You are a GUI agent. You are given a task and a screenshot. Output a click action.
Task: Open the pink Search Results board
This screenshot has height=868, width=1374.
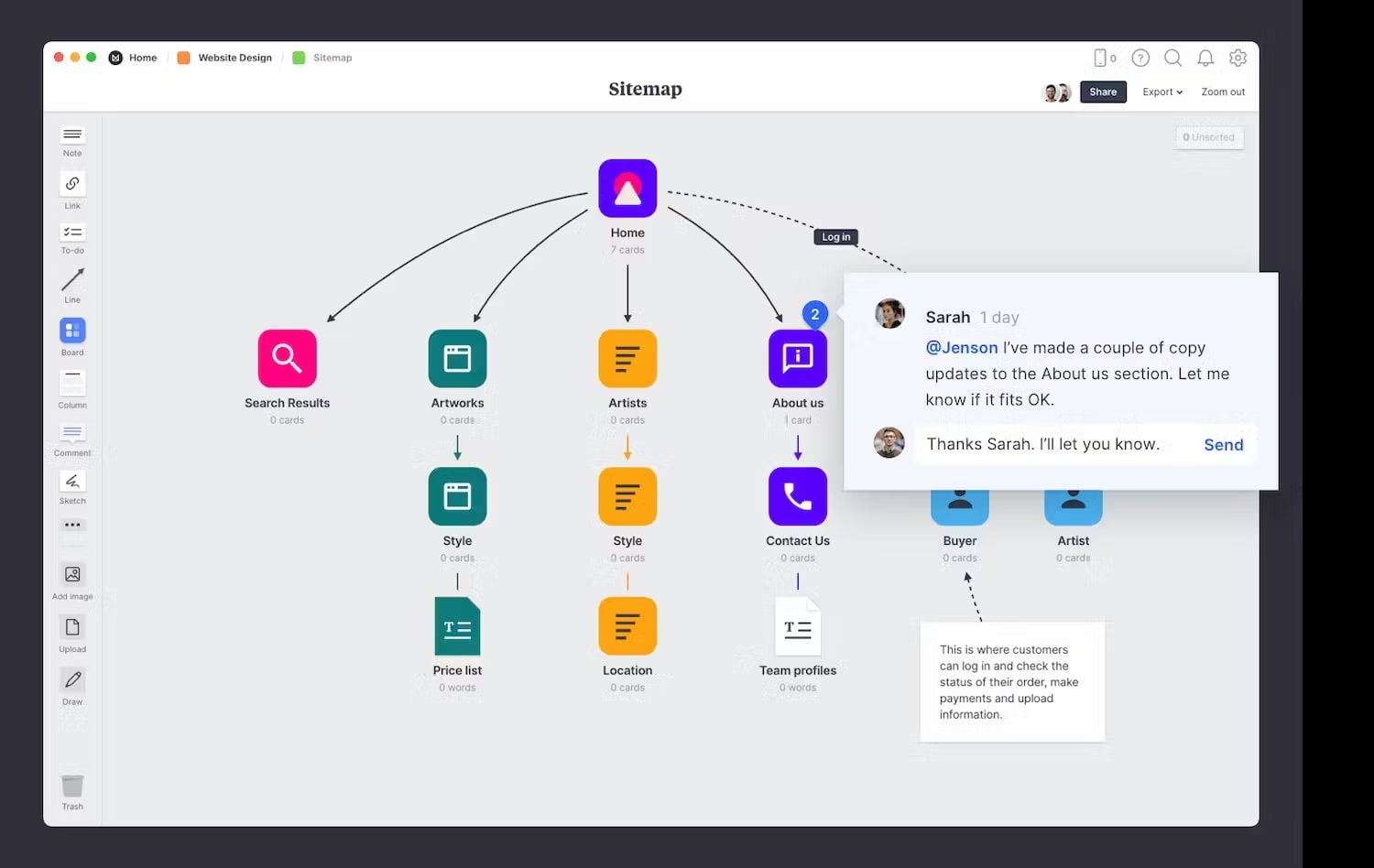tap(288, 359)
